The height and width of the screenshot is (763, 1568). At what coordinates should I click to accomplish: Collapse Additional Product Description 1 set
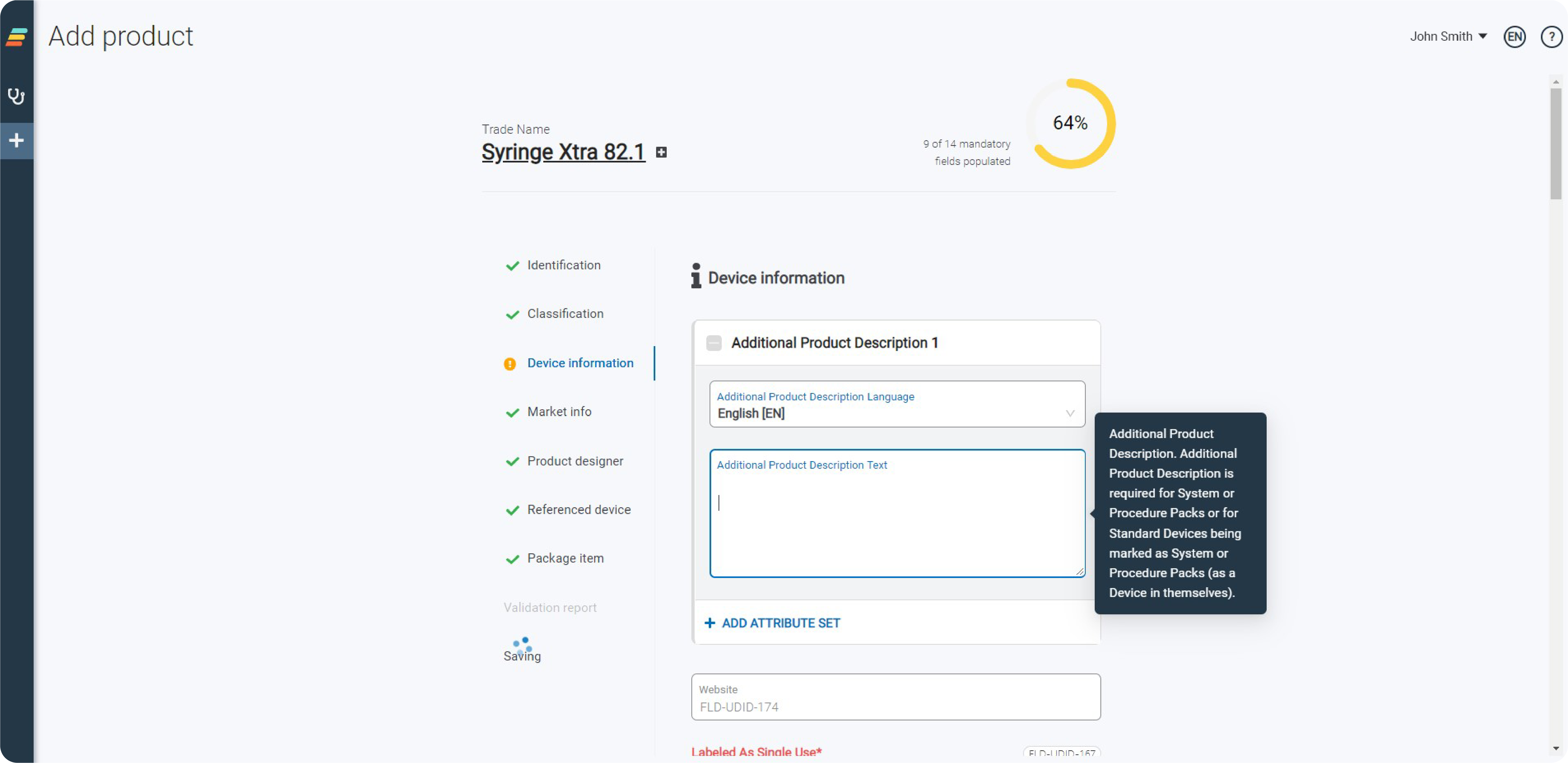click(713, 343)
